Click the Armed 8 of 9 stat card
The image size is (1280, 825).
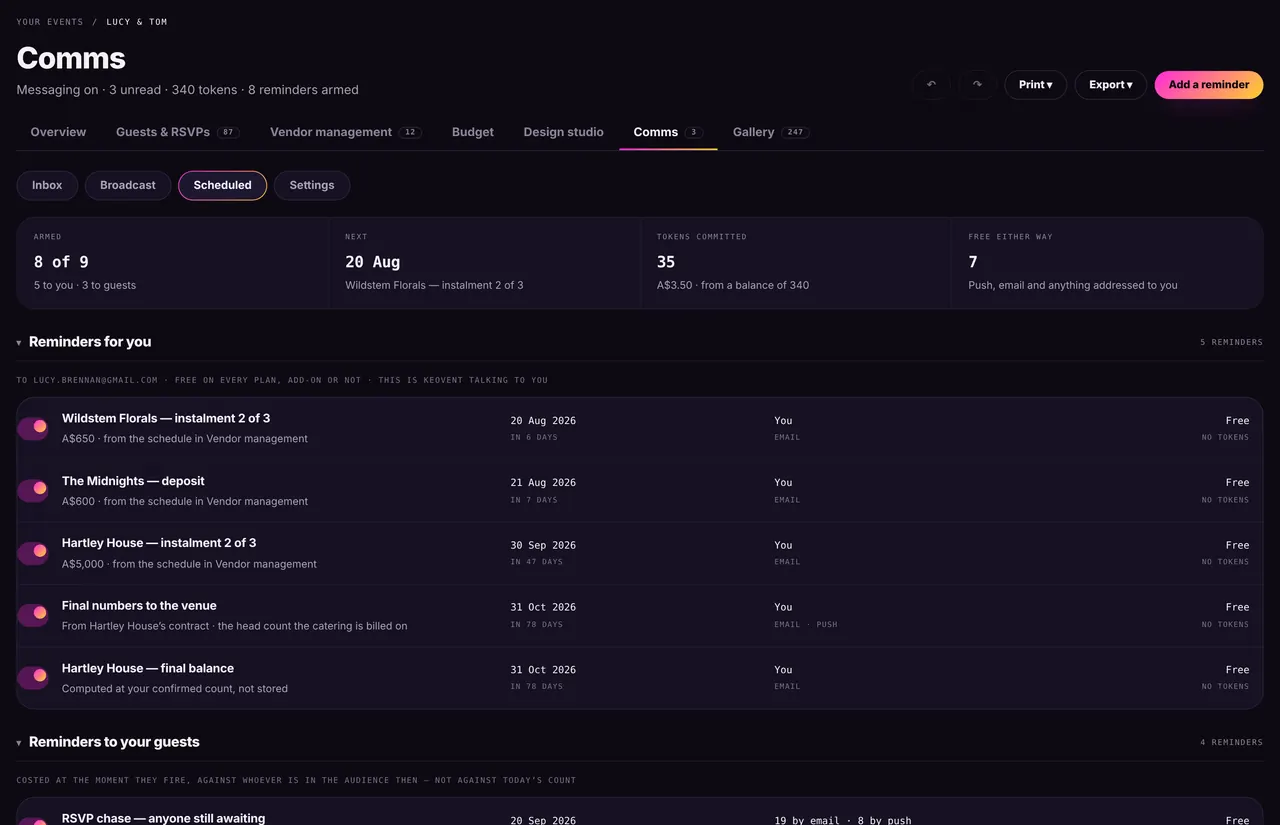pyautogui.click(x=172, y=263)
